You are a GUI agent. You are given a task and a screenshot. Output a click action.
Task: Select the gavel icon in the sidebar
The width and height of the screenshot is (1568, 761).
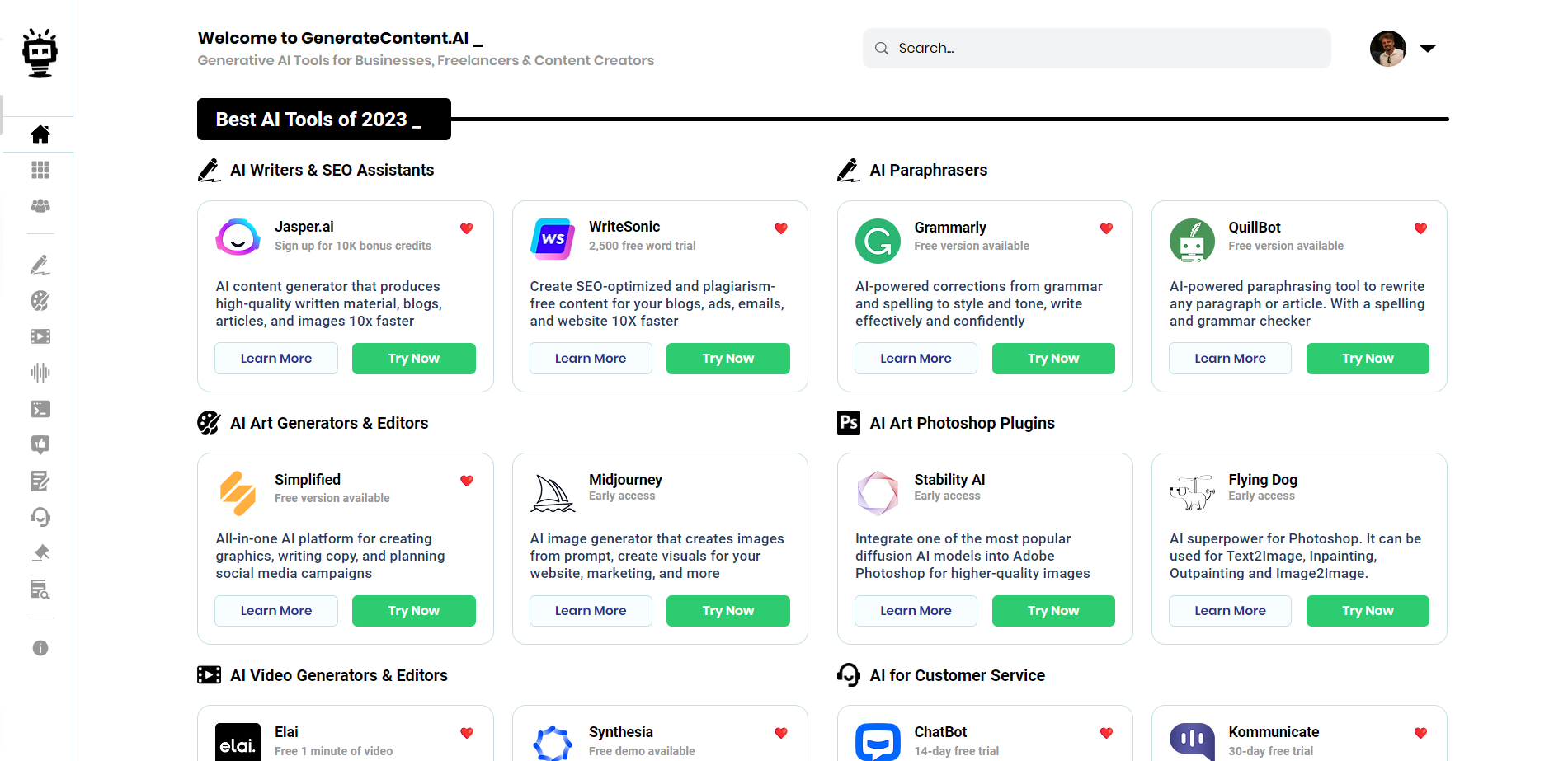pos(40,553)
